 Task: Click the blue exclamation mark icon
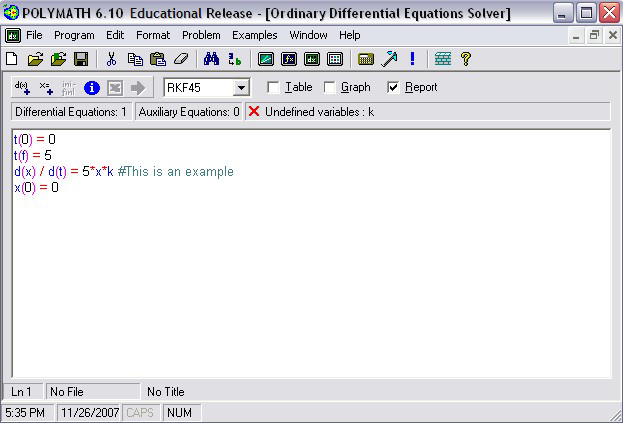pos(412,59)
